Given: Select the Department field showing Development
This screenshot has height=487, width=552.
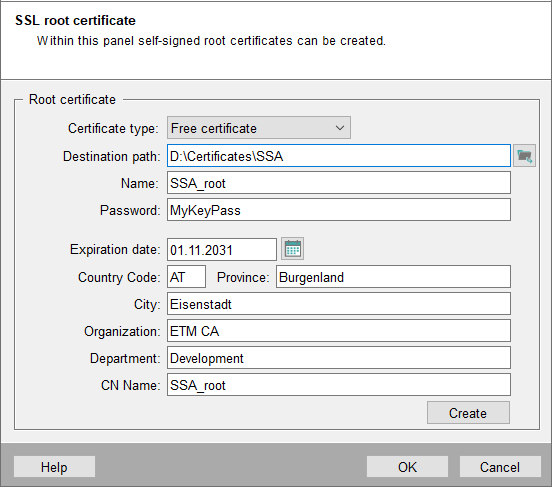Looking at the screenshot, I should click(x=339, y=358).
